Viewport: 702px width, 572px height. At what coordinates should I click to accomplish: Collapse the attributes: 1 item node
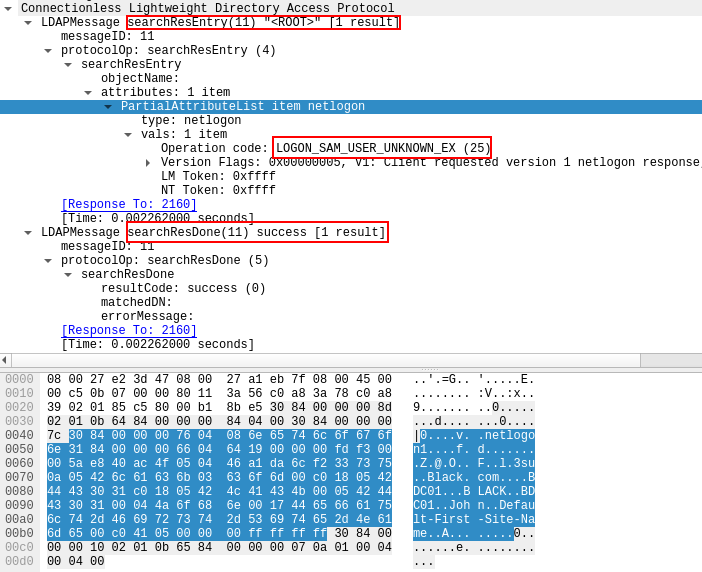[88, 92]
